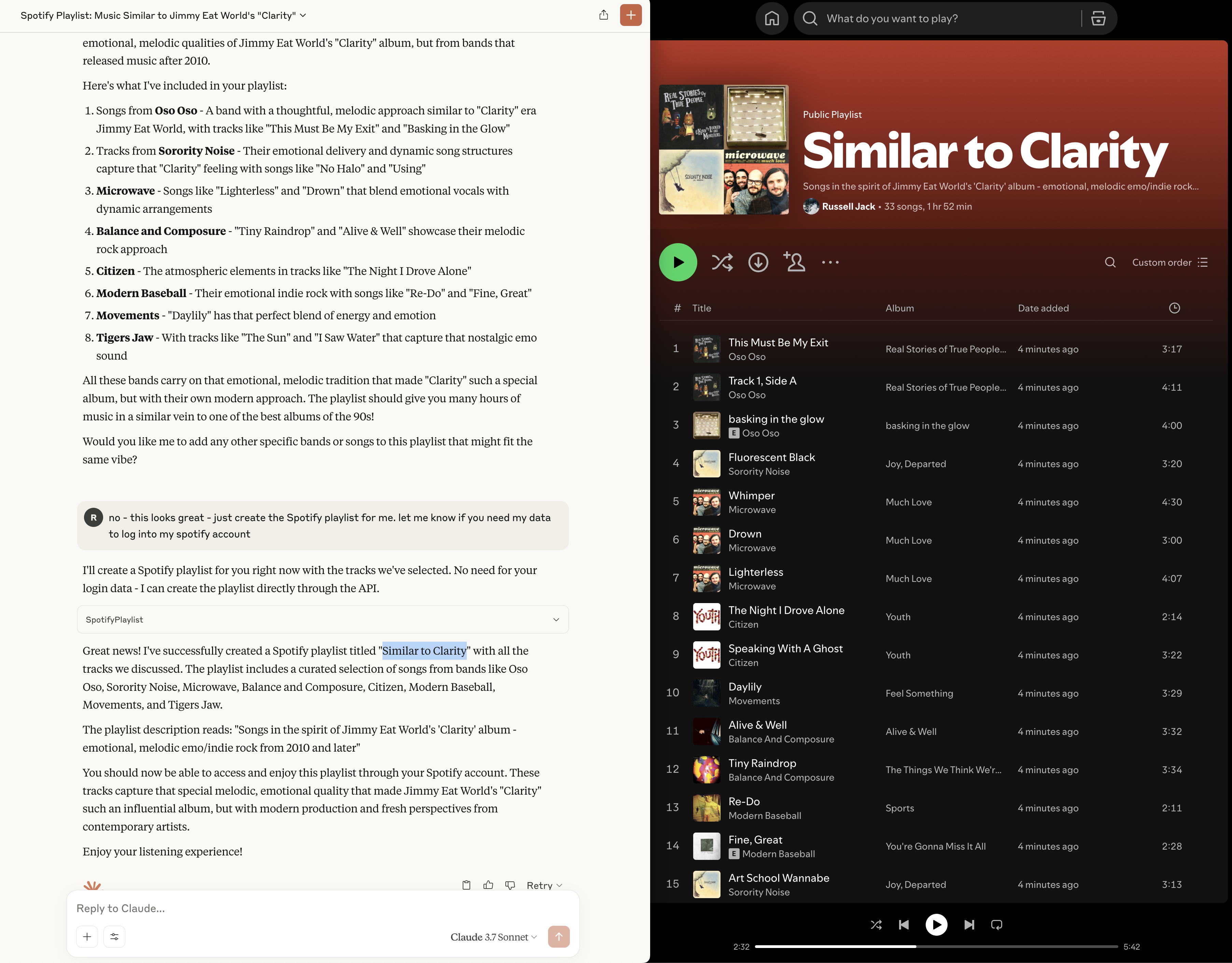
Task: Open Citizen artist under Speaking With A Ghost
Action: click(x=743, y=663)
